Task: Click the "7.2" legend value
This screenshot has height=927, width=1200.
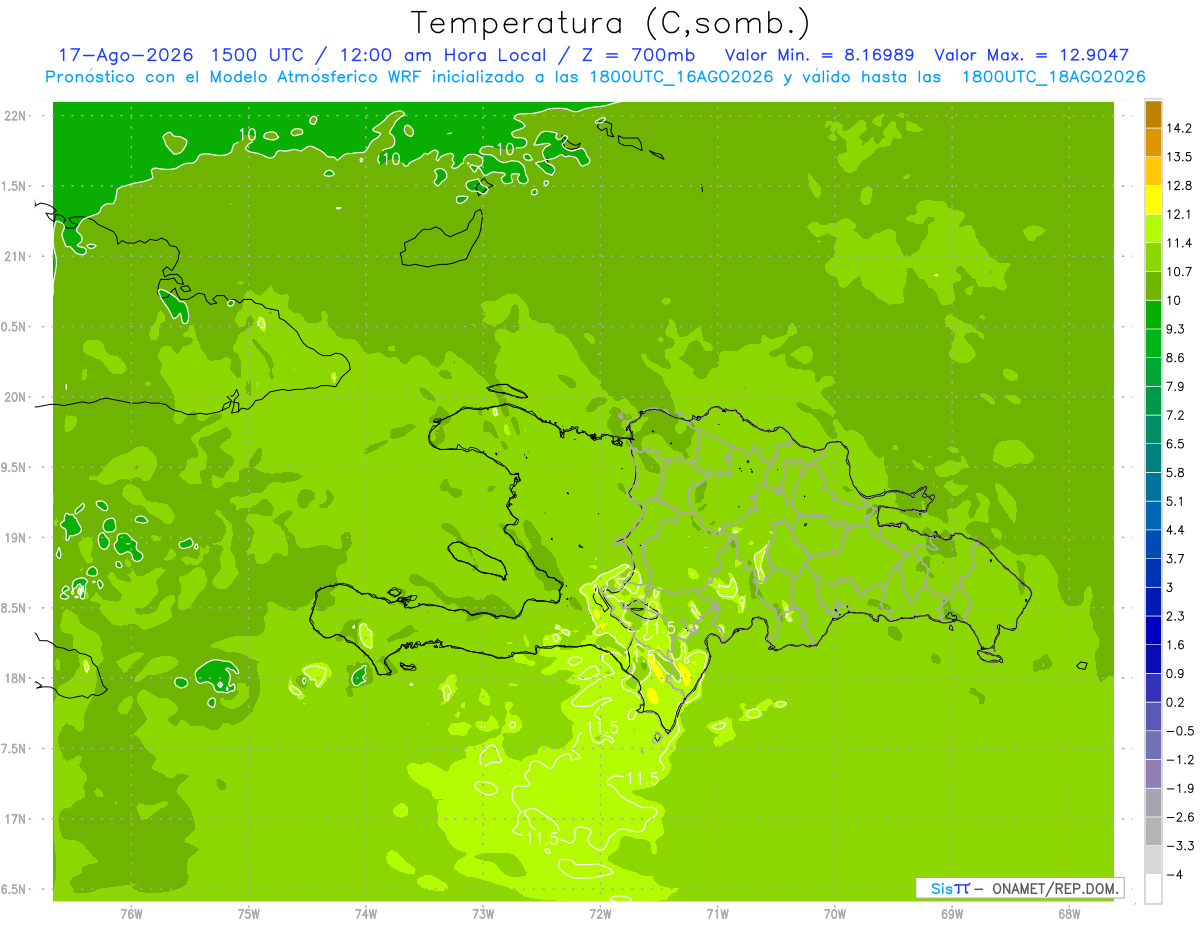Action: [x=1176, y=415]
